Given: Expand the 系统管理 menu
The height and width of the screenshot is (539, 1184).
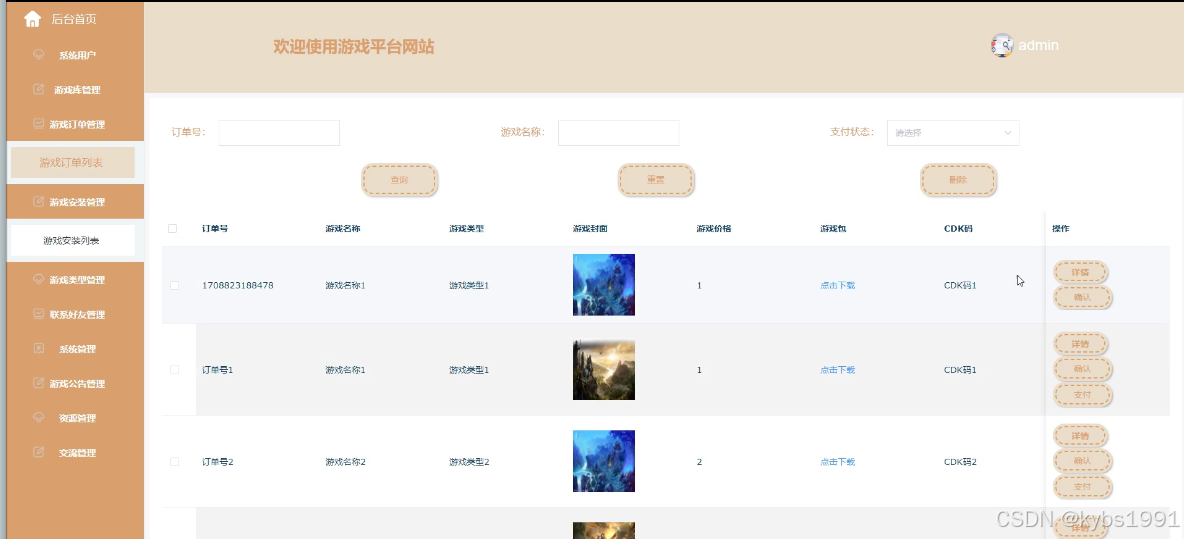Looking at the screenshot, I should [75, 349].
